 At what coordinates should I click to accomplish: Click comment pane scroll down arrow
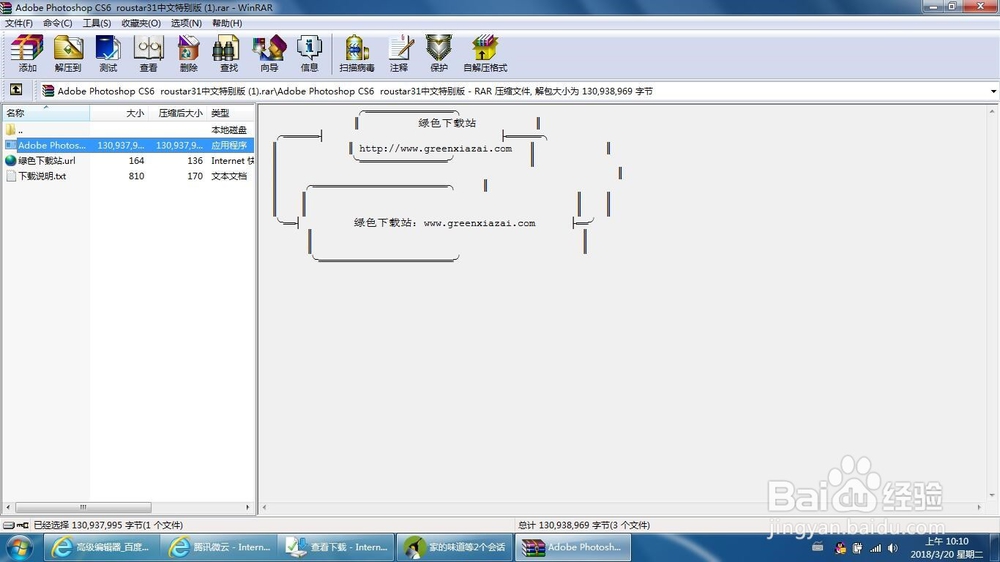tap(992, 495)
